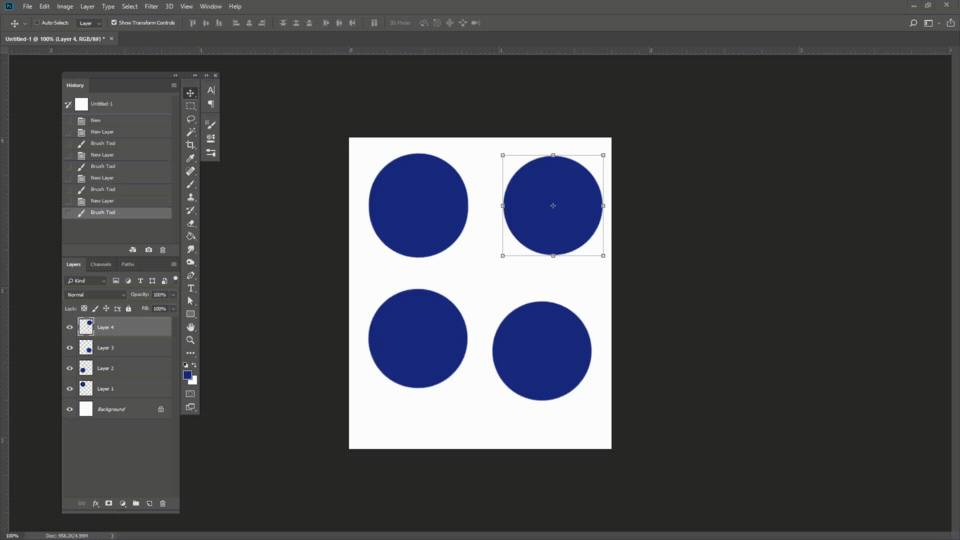The height and width of the screenshot is (540, 960).
Task: Change the screen mode
Action: pyautogui.click(x=190, y=407)
